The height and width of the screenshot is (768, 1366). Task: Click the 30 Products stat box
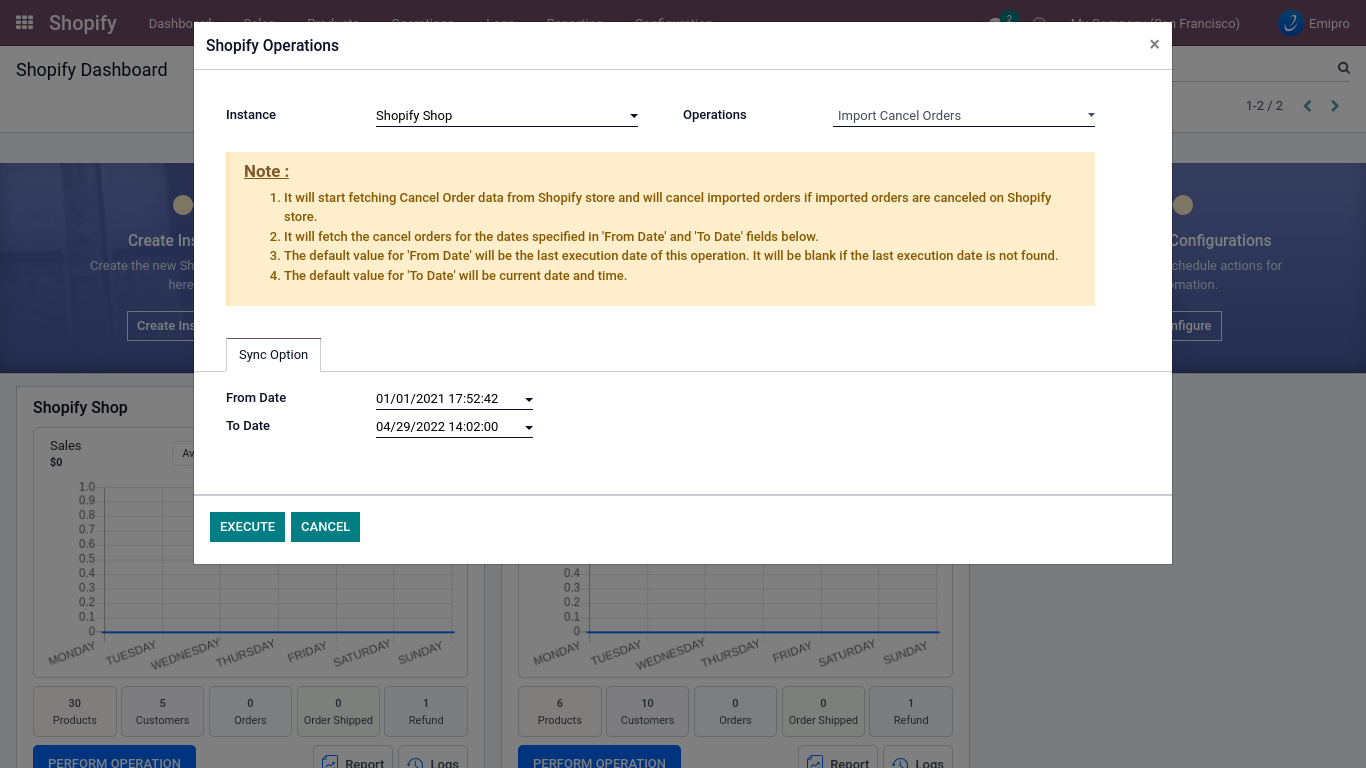click(x=75, y=711)
